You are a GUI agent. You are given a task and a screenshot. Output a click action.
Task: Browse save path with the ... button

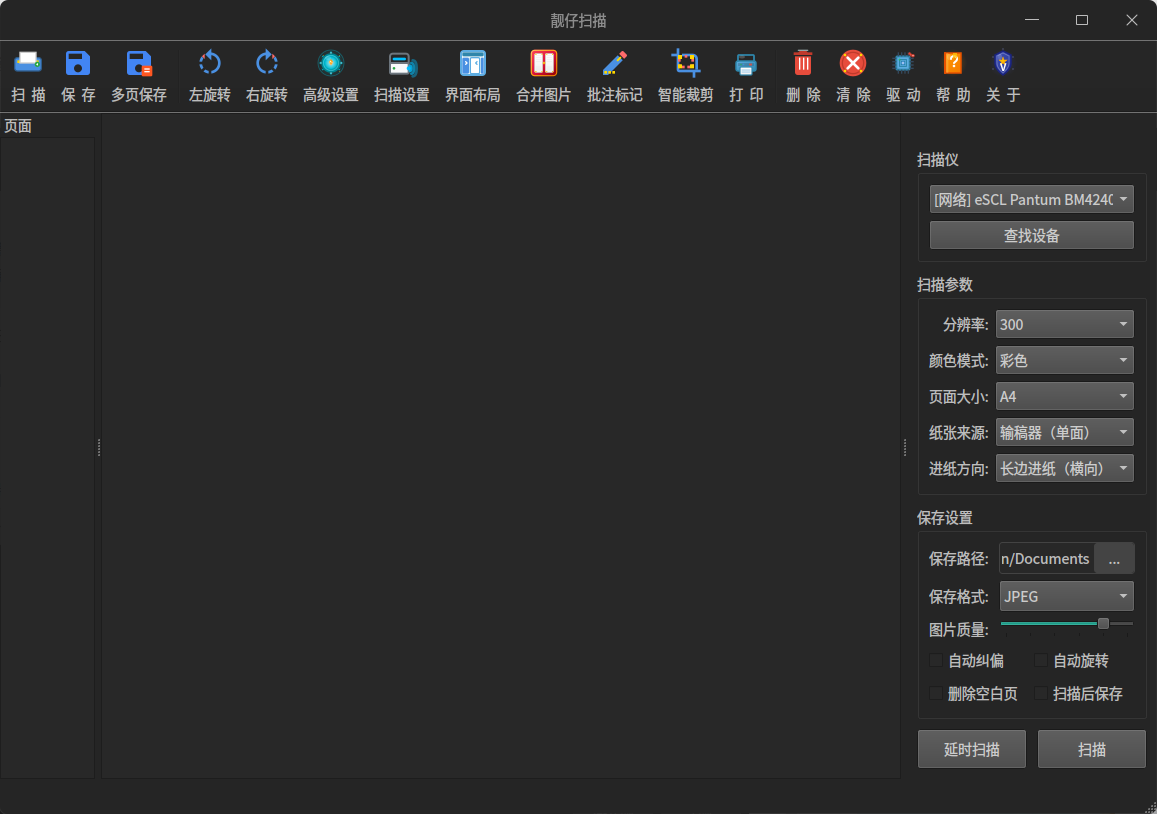(1114, 559)
